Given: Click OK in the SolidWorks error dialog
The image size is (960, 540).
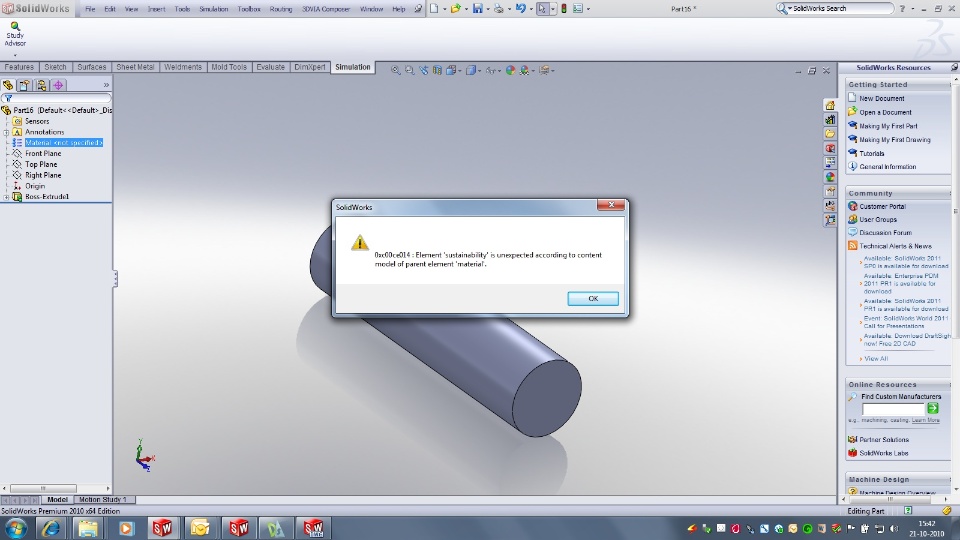Looking at the screenshot, I should coord(593,298).
